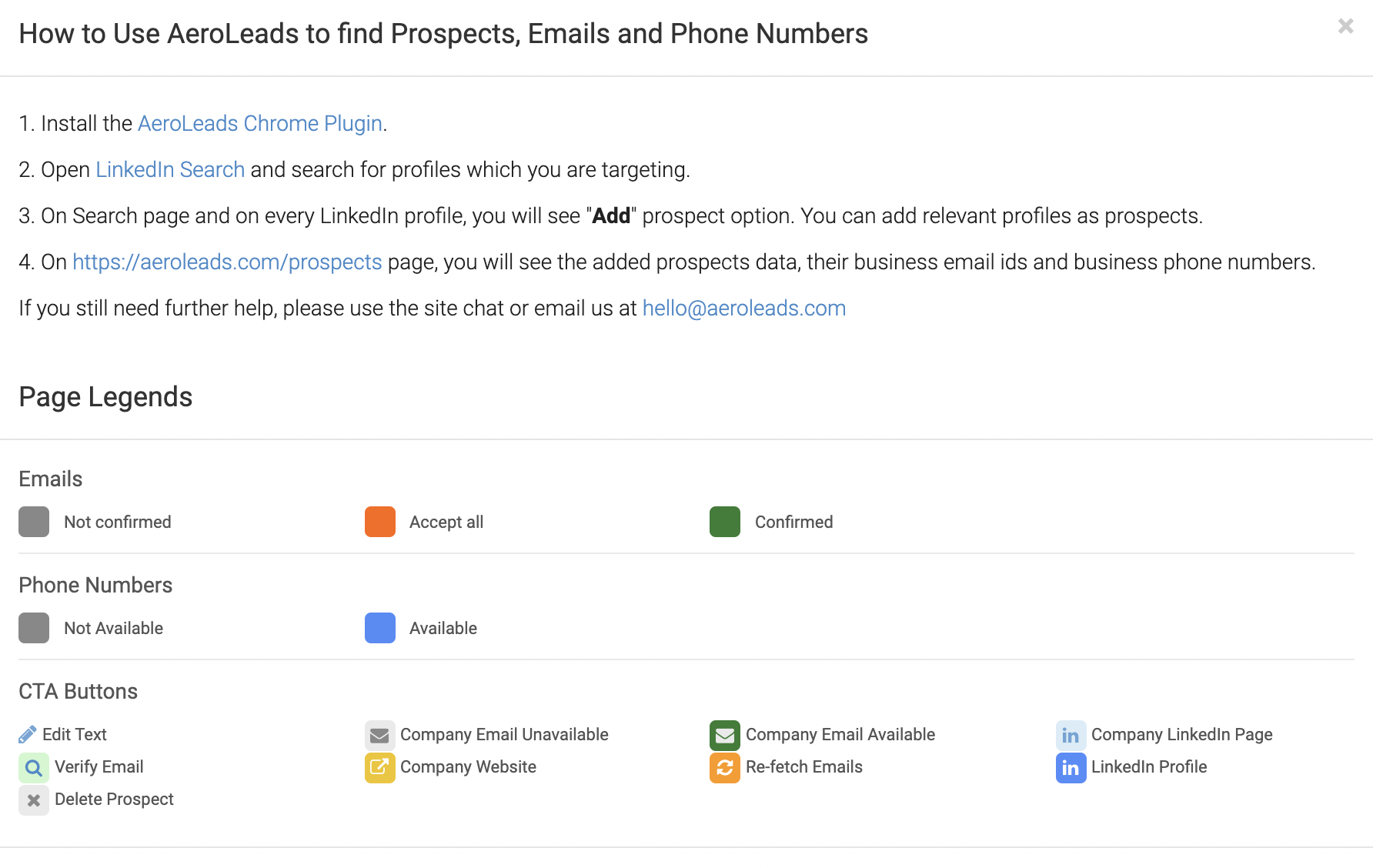Click the Company Email Unavailable envelope icon
1373x868 pixels.
tap(379, 736)
